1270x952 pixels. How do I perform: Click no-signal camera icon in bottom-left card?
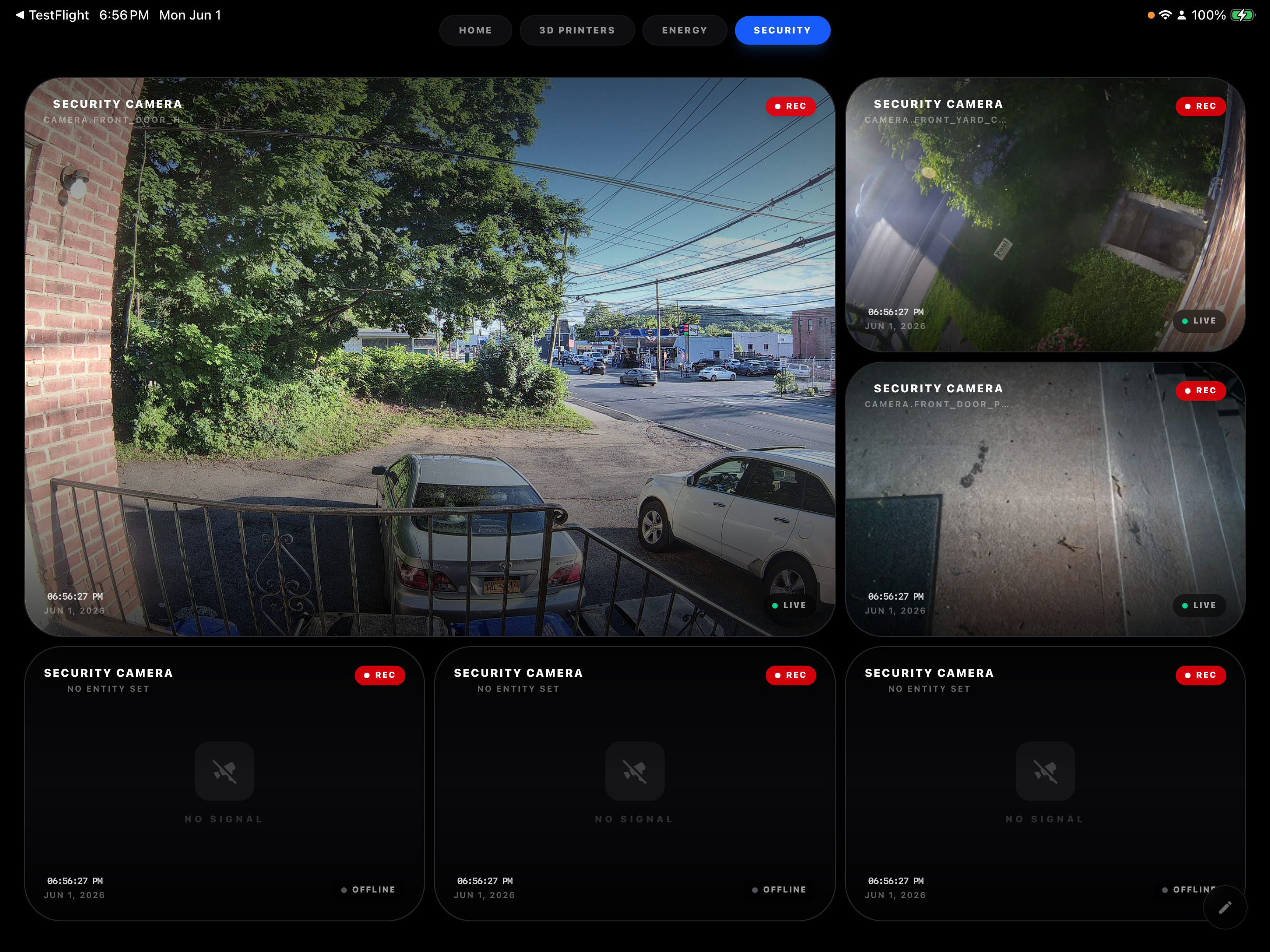coord(225,771)
